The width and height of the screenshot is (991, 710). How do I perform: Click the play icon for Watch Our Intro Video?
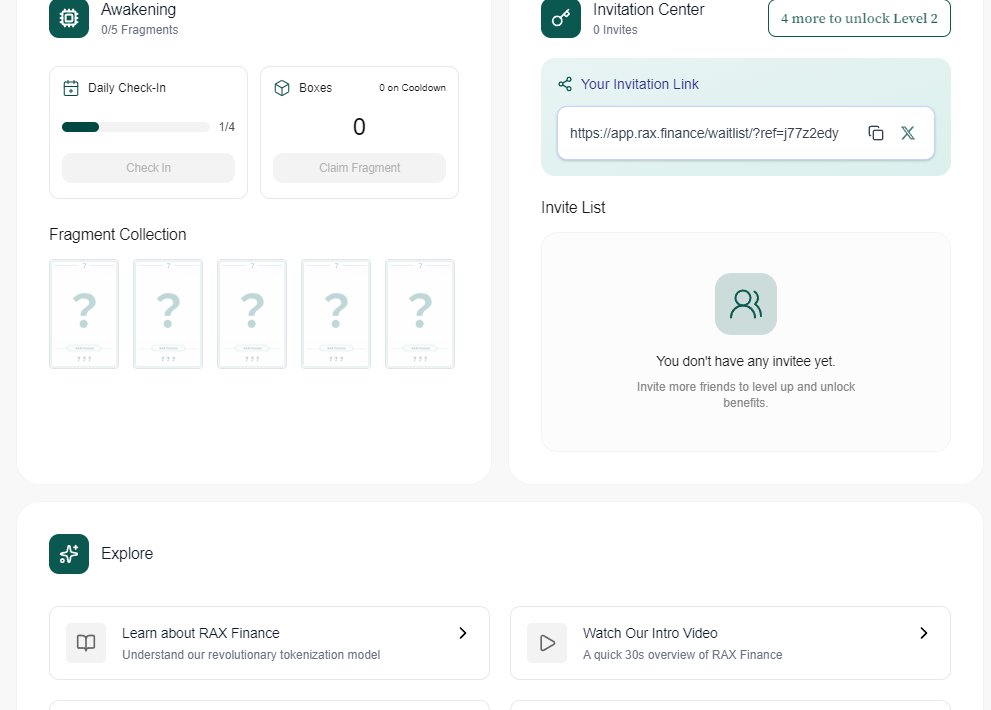(547, 643)
